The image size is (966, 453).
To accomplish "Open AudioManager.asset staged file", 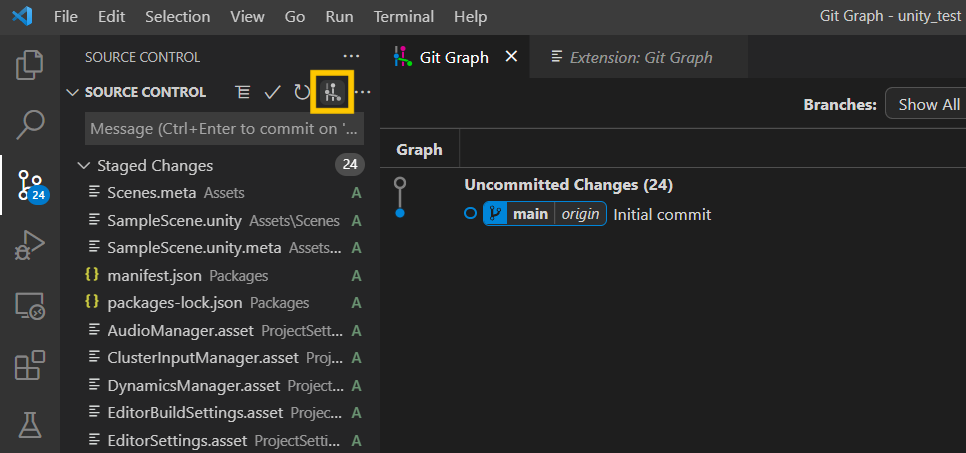I will [x=220, y=330].
